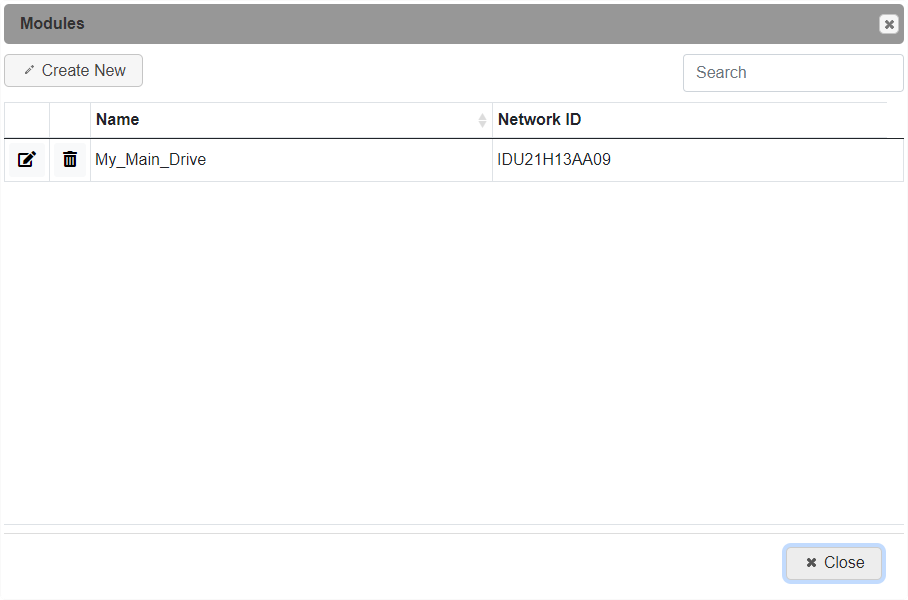Screen dimensions: 908x600
Task: Click the sort arrows beside the Name header
Action: click(484, 119)
